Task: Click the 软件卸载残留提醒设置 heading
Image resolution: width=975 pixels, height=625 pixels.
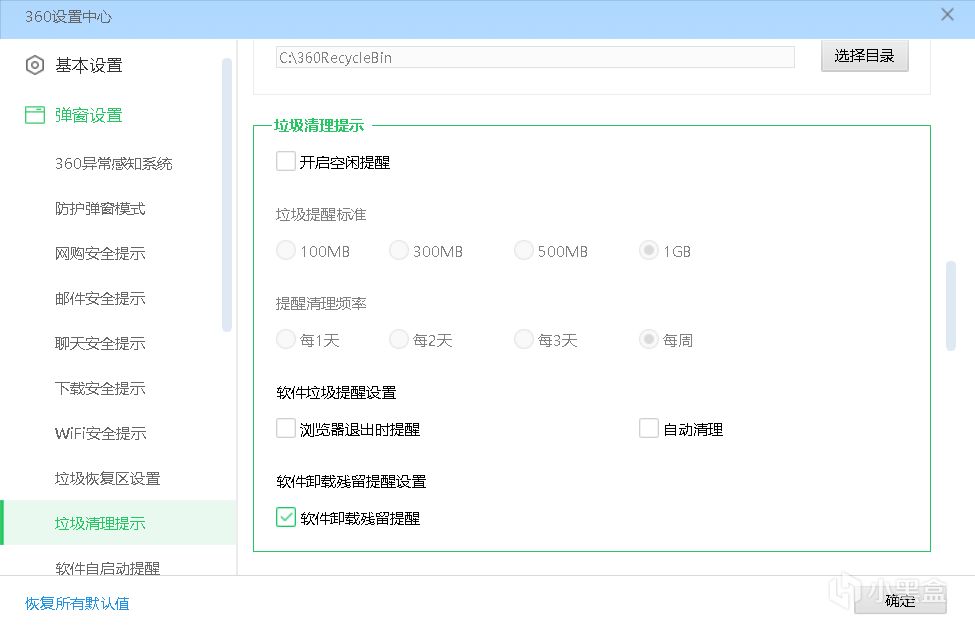Action: [351, 481]
